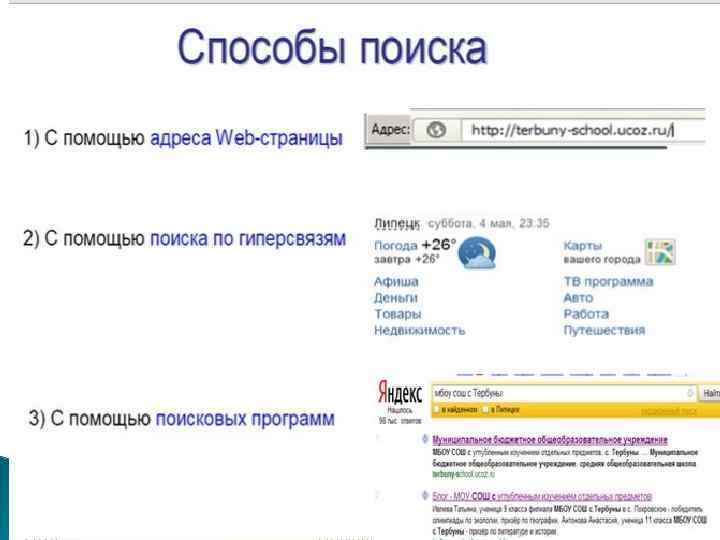Screen dimensions: 720x540
Task: Click the clear icon inside Yandex search field
Action: [690, 393]
